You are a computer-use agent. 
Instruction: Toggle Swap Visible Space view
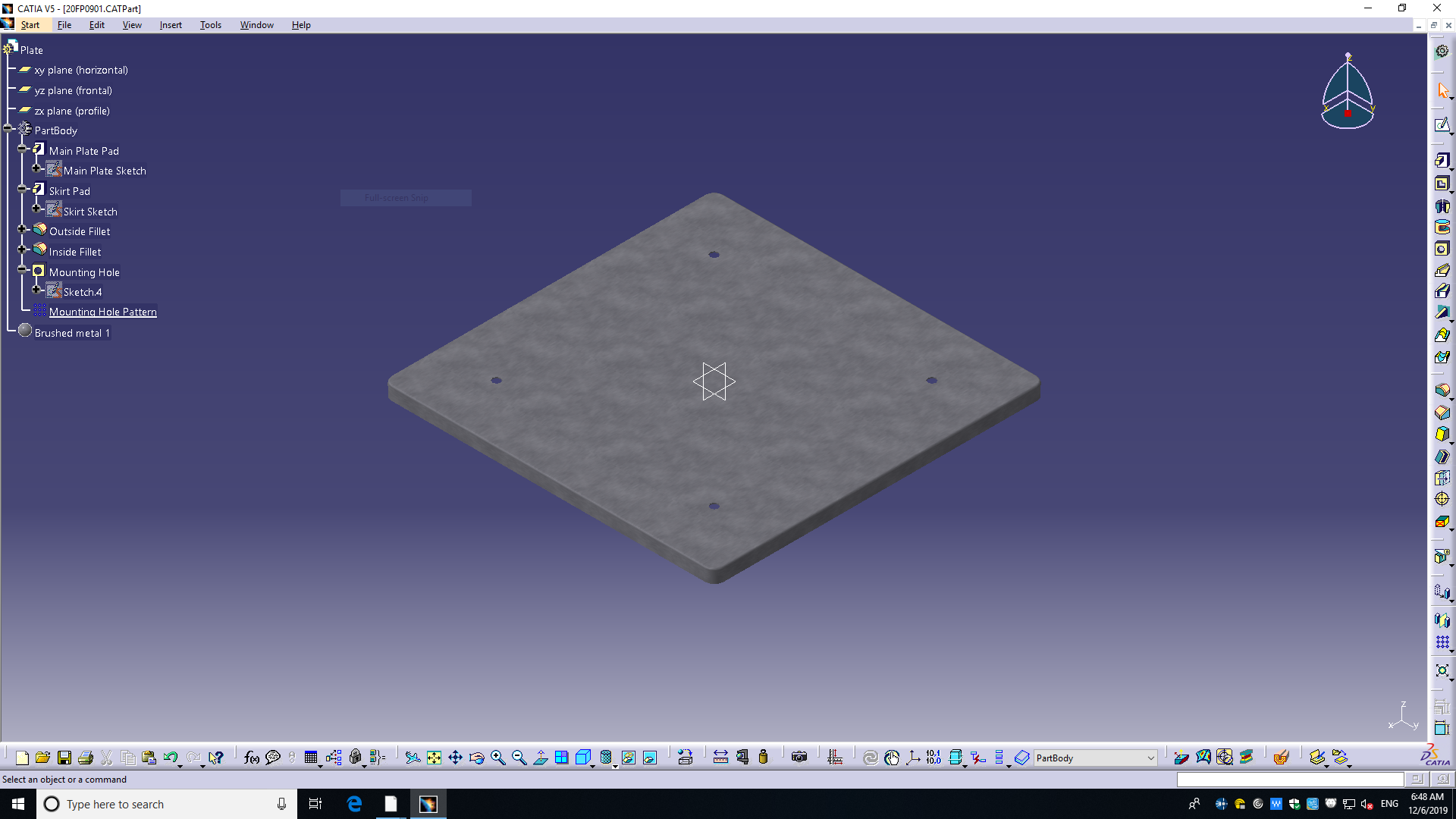tap(650, 758)
